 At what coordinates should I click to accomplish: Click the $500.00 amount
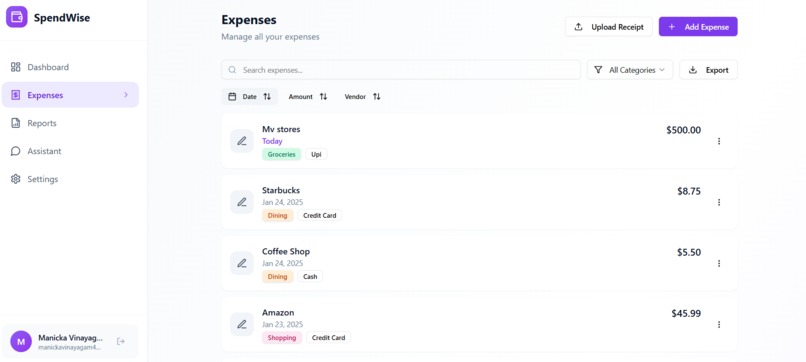(684, 130)
